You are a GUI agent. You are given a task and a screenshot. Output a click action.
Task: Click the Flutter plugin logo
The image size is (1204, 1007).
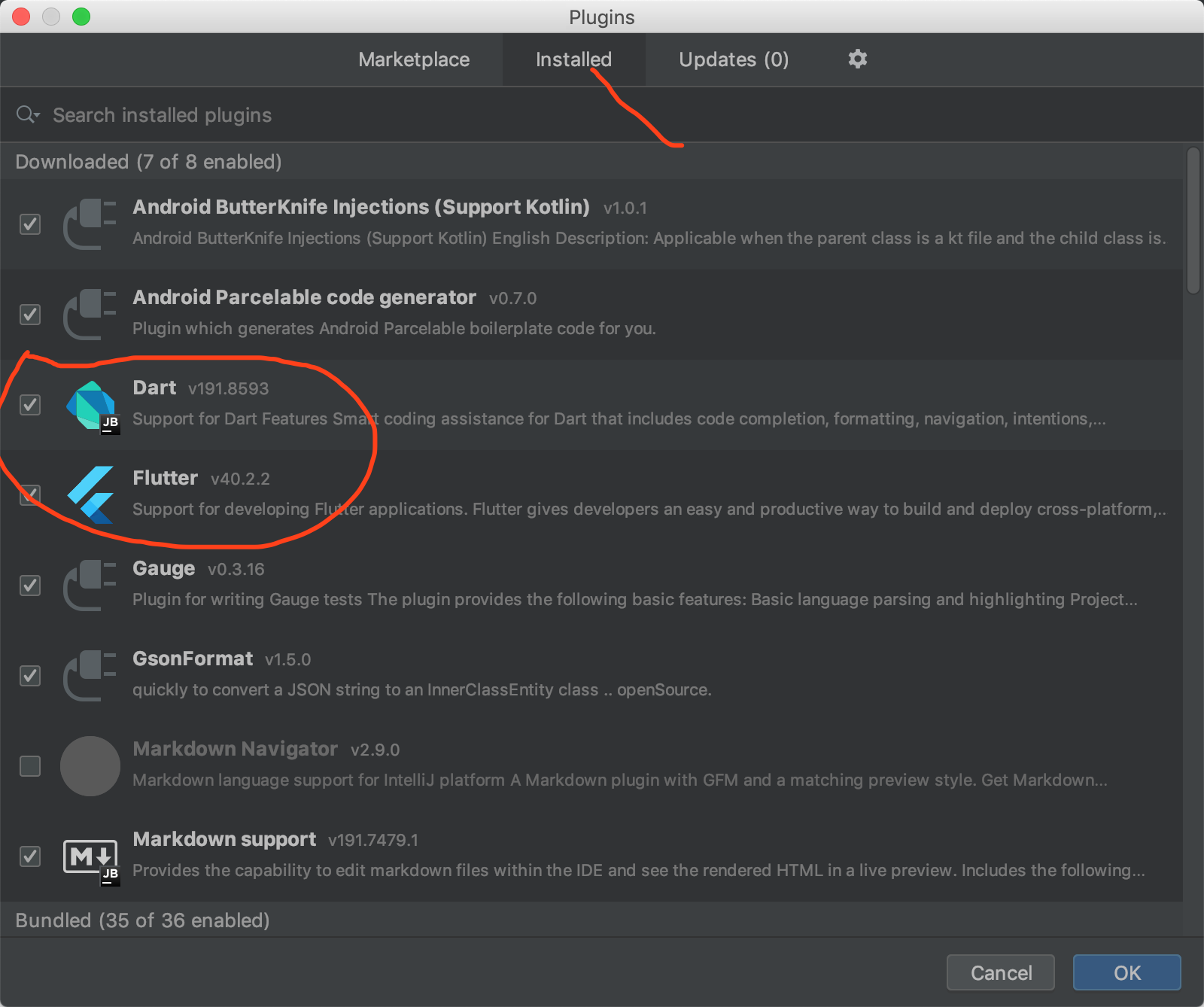91,494
